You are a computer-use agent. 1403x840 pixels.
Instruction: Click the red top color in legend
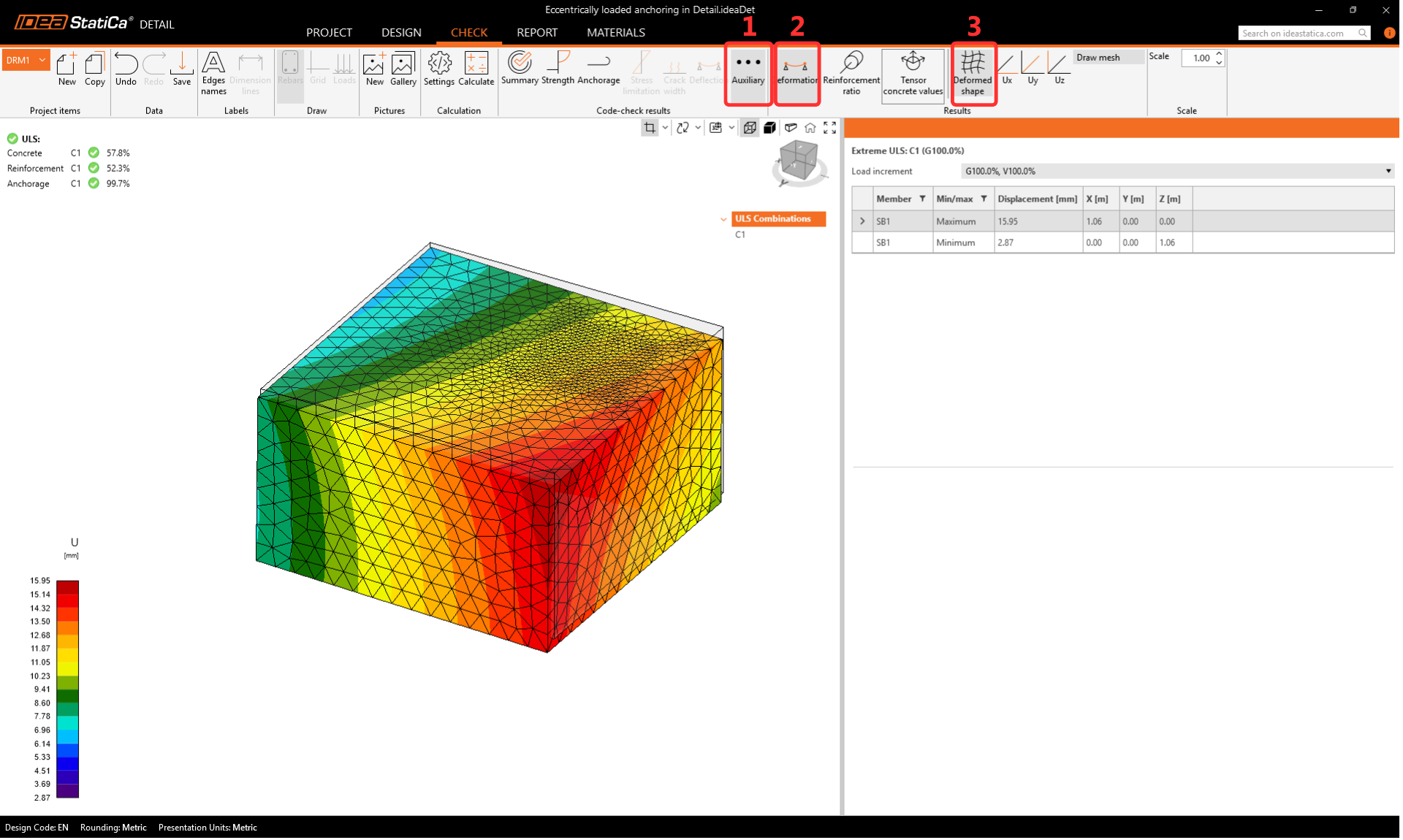[68, 587]
